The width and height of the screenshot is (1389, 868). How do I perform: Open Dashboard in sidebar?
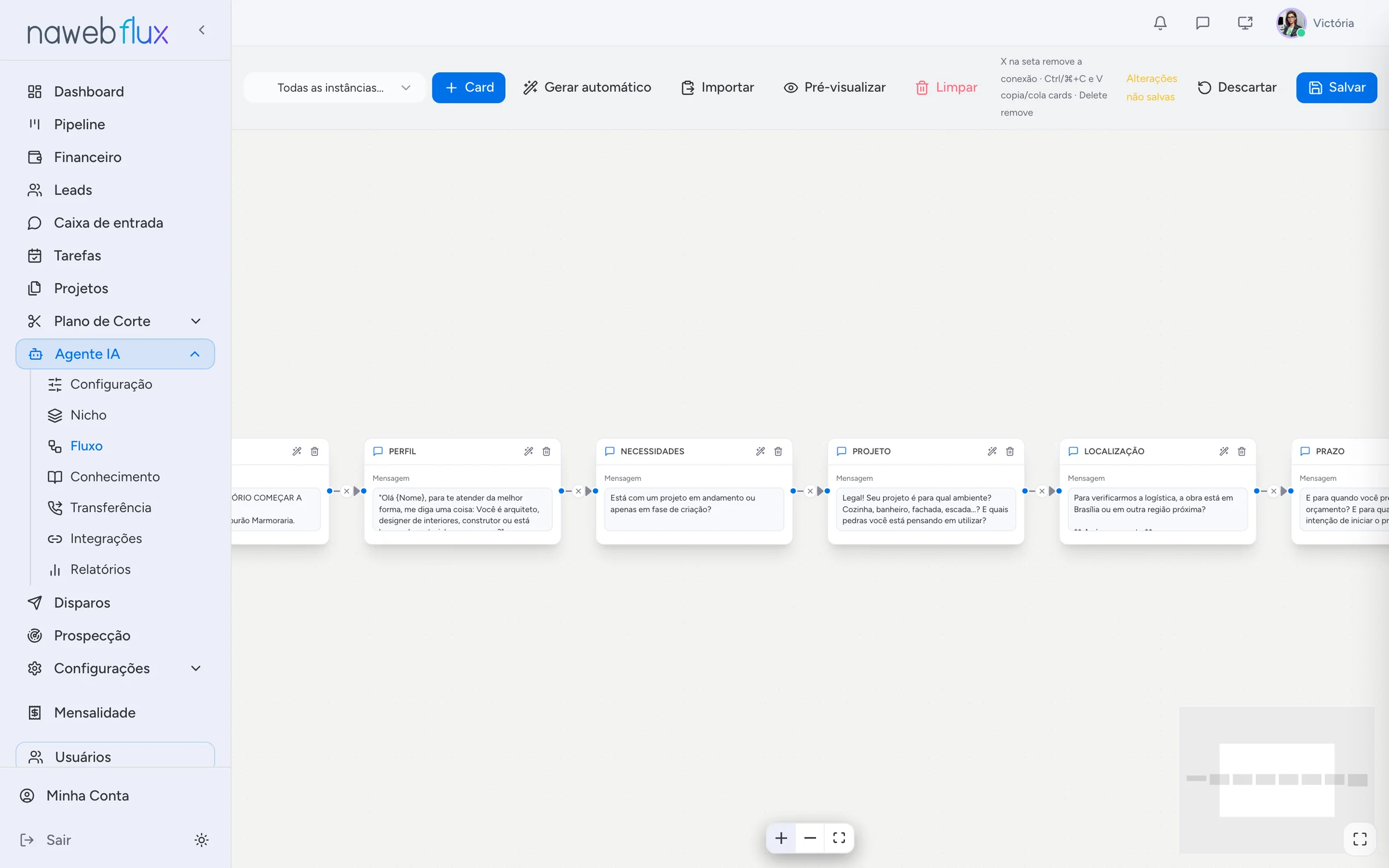point(115,91)
